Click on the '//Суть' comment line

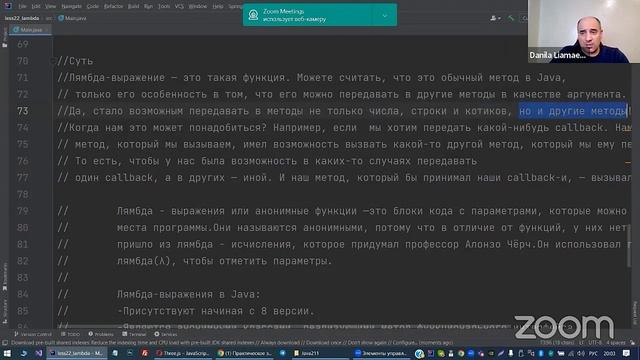(x=75, y=61)
